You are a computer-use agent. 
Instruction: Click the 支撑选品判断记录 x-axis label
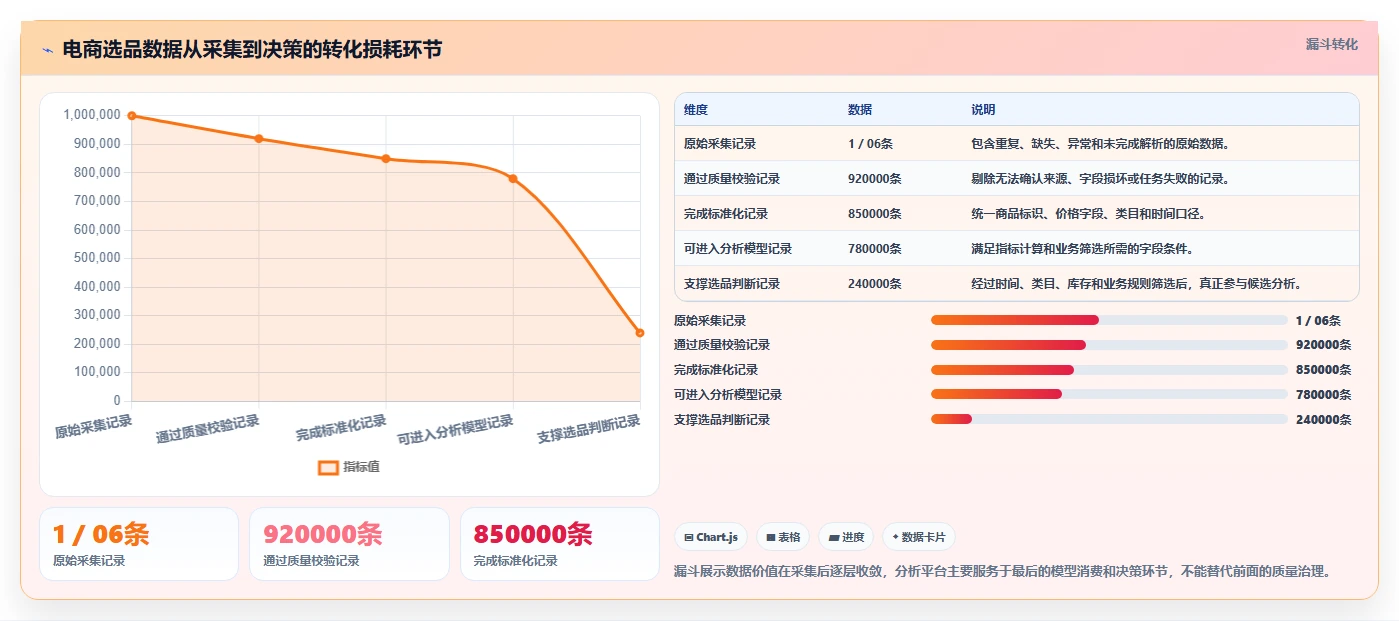click(x=589, y=430)
